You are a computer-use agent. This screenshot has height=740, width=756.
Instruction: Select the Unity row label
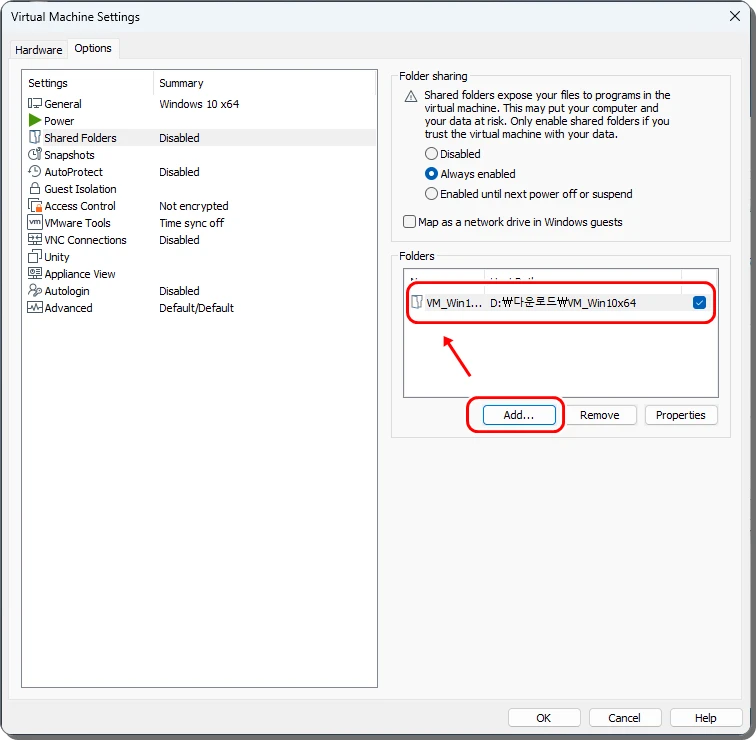57,257
